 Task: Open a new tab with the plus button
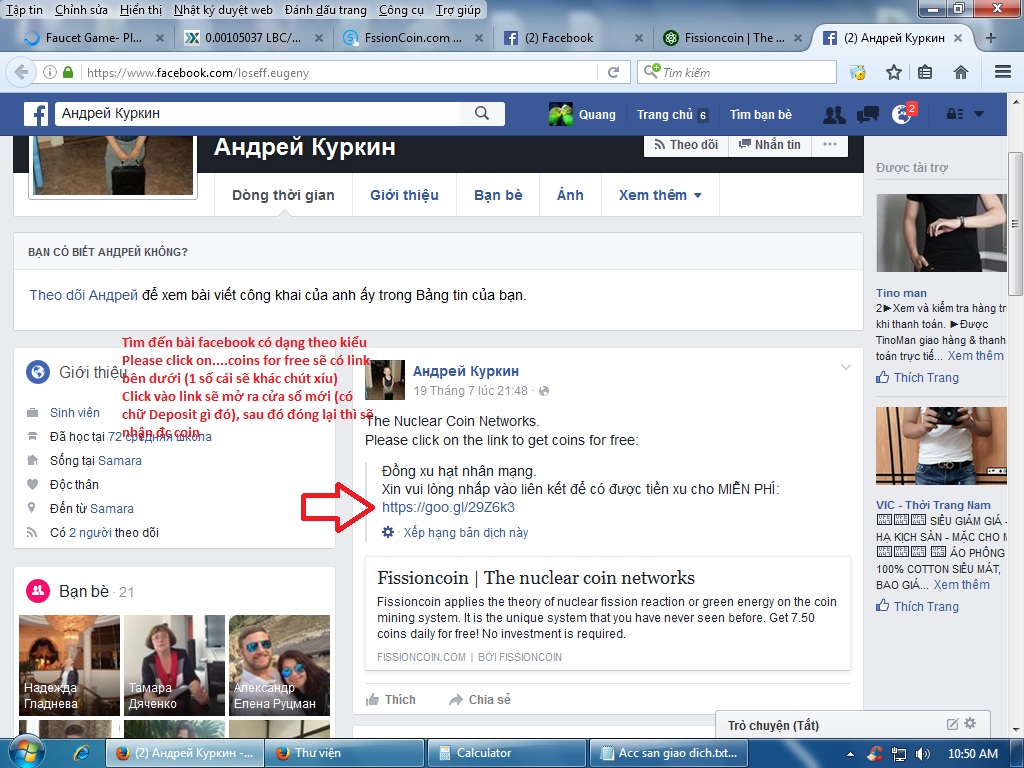991,38
